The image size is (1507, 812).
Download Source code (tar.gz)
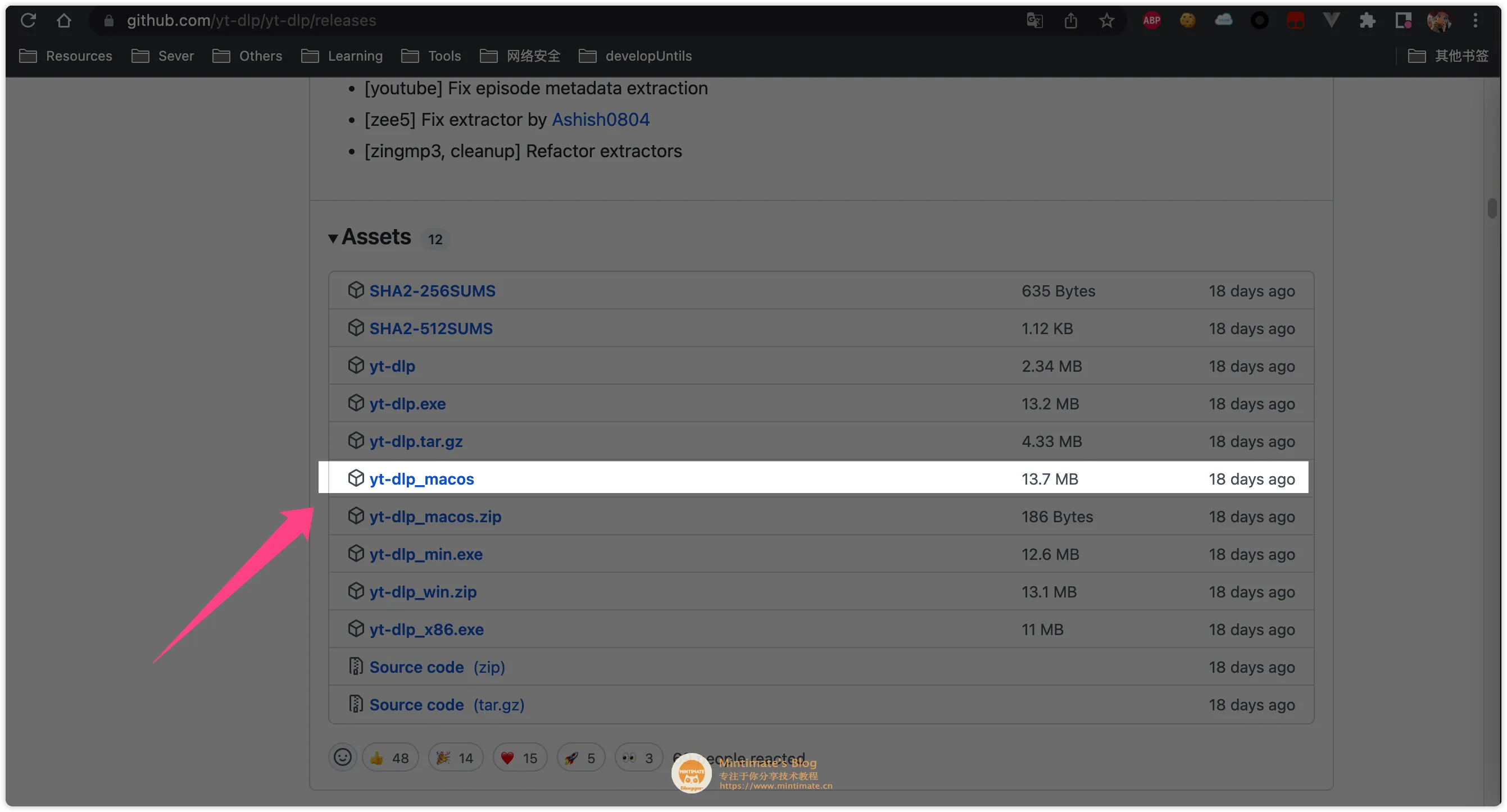coord(447,704)
